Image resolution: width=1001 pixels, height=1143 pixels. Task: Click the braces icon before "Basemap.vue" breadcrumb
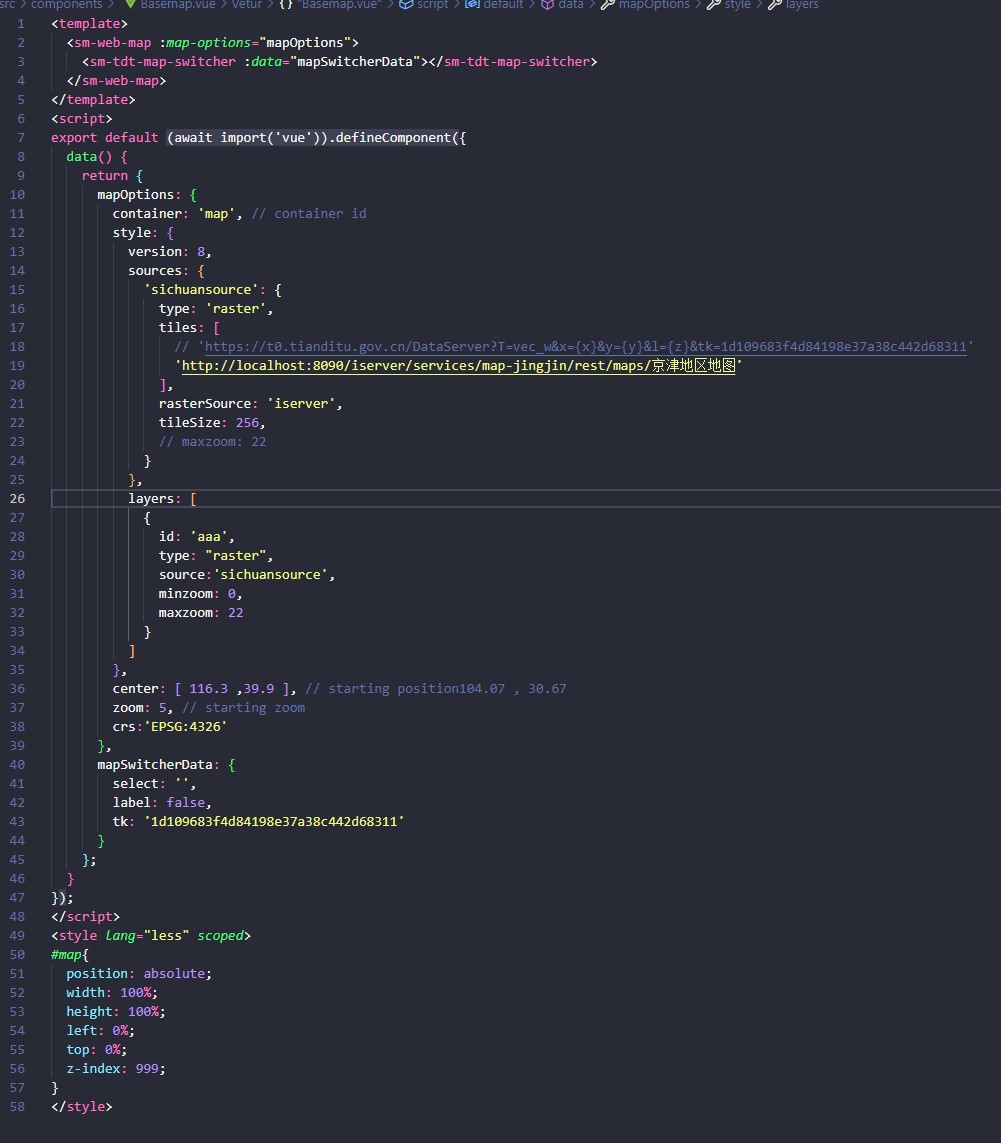point(286,4)
